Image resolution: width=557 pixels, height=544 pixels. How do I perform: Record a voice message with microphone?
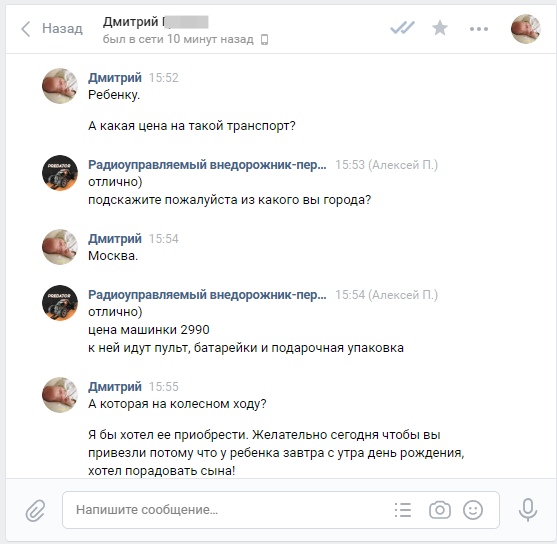tap(528, 510)
